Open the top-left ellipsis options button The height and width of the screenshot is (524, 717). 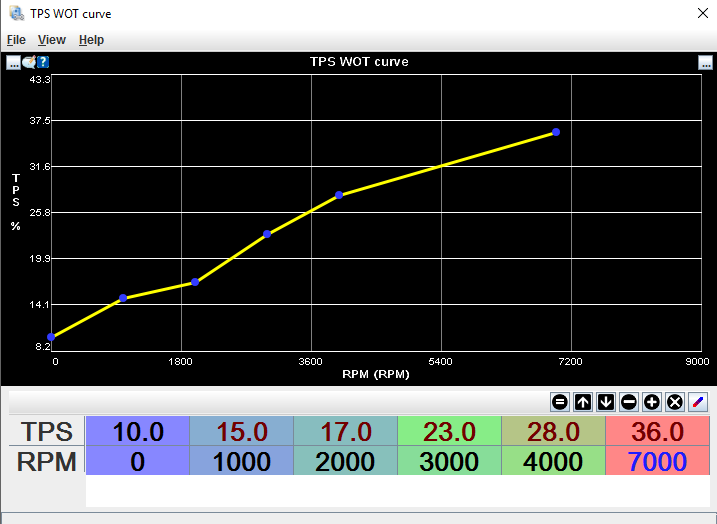tap(14, 62)
